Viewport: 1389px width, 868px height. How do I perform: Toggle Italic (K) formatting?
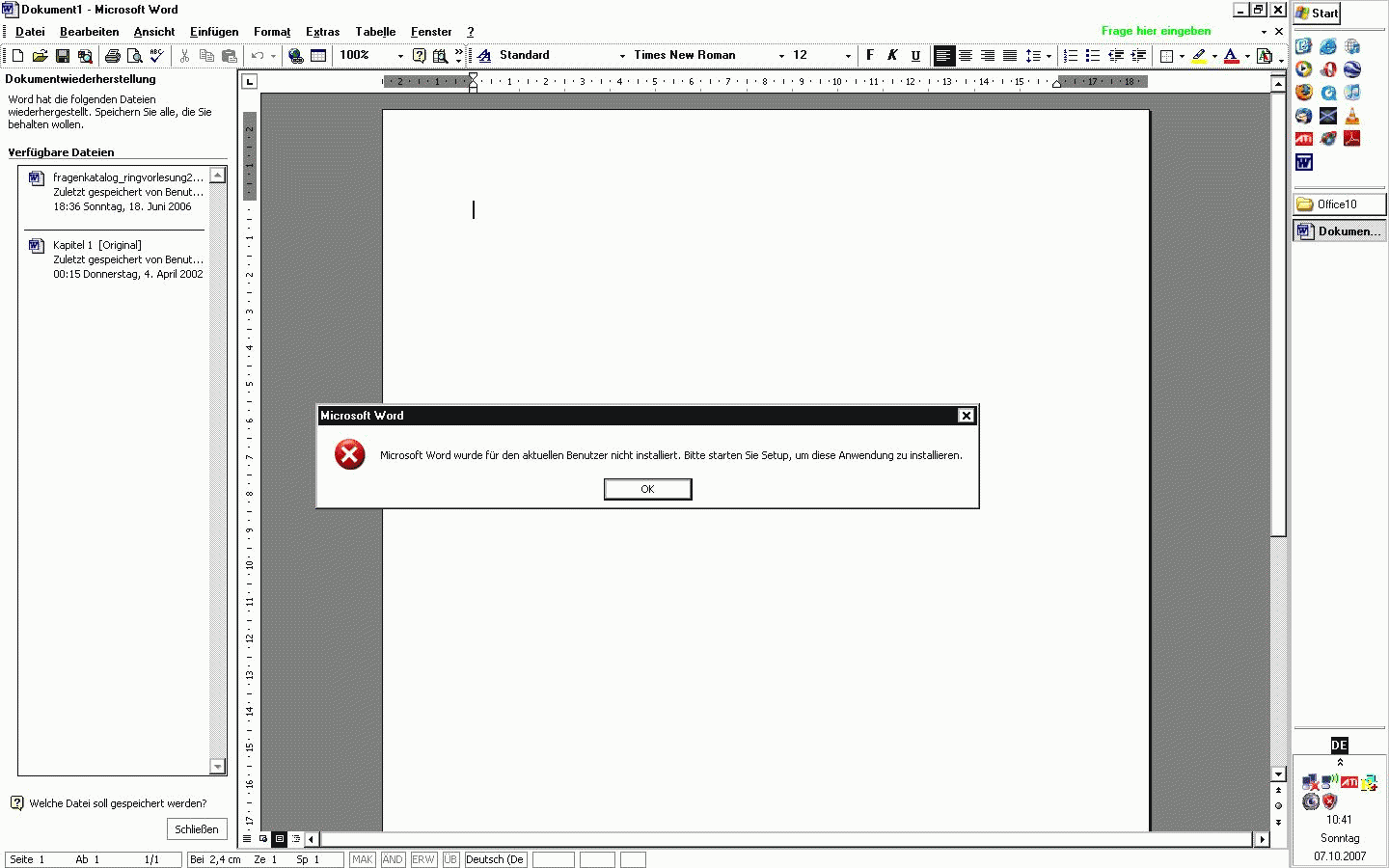pyautogui.click(x=892, y=56)
